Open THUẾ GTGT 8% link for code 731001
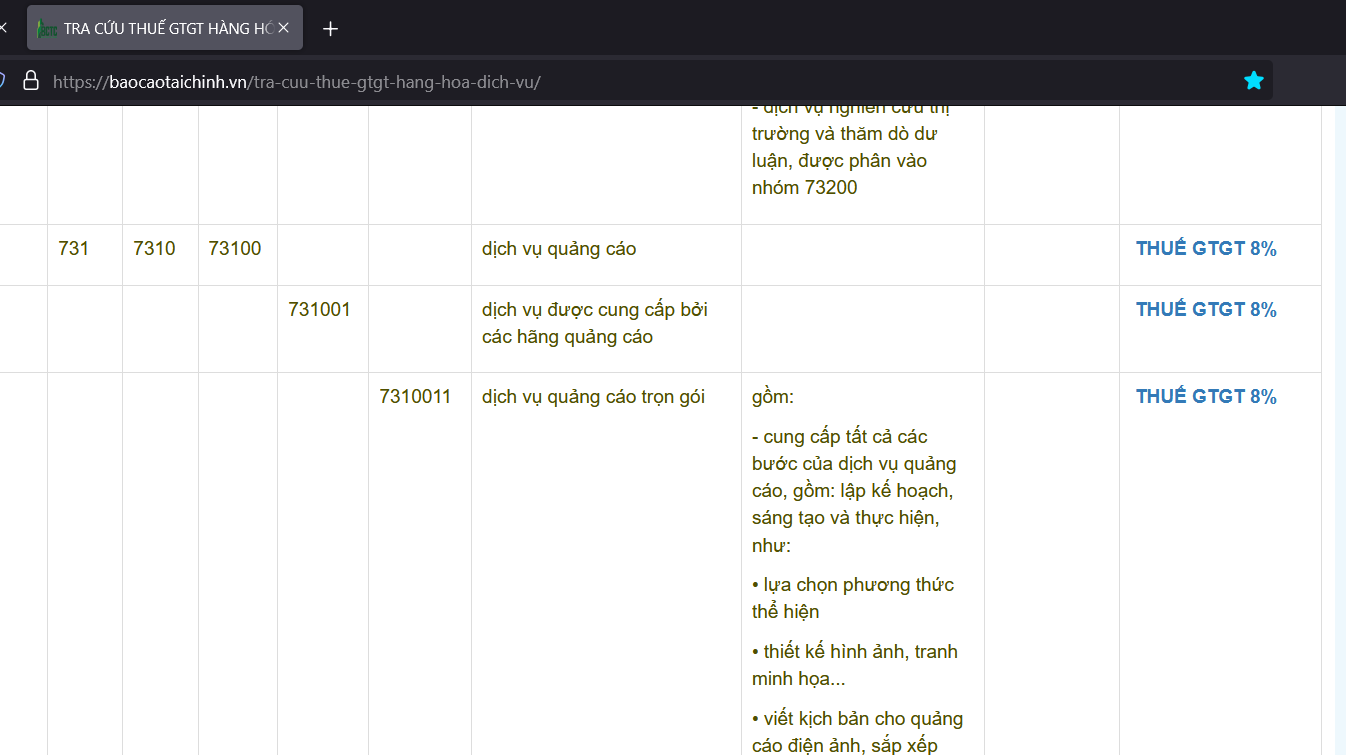This screenshot has width=1346, height=755. (x=1205, y=310)
